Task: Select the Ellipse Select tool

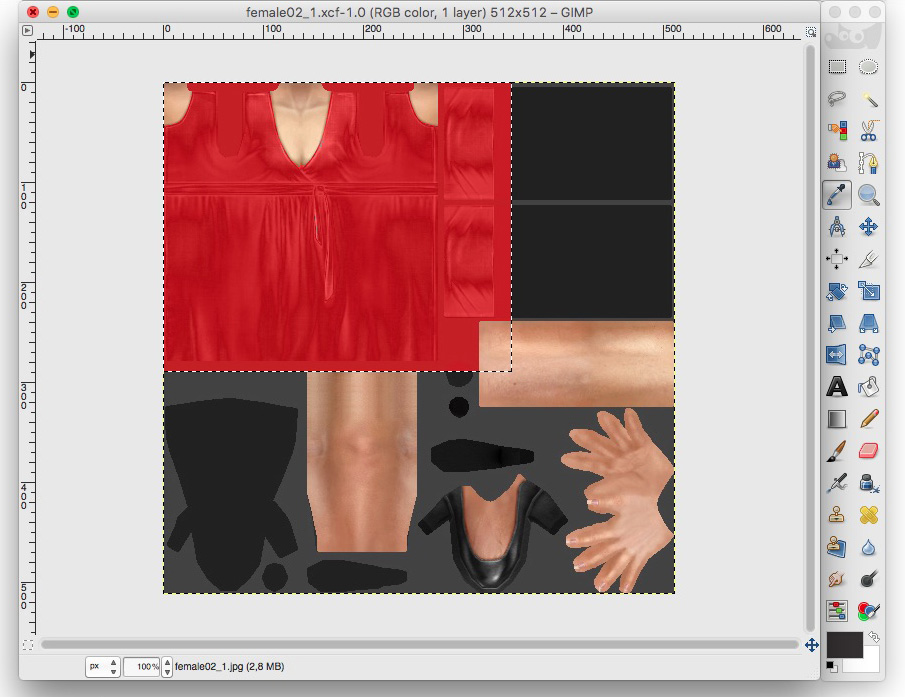Action: pos(869,68)
